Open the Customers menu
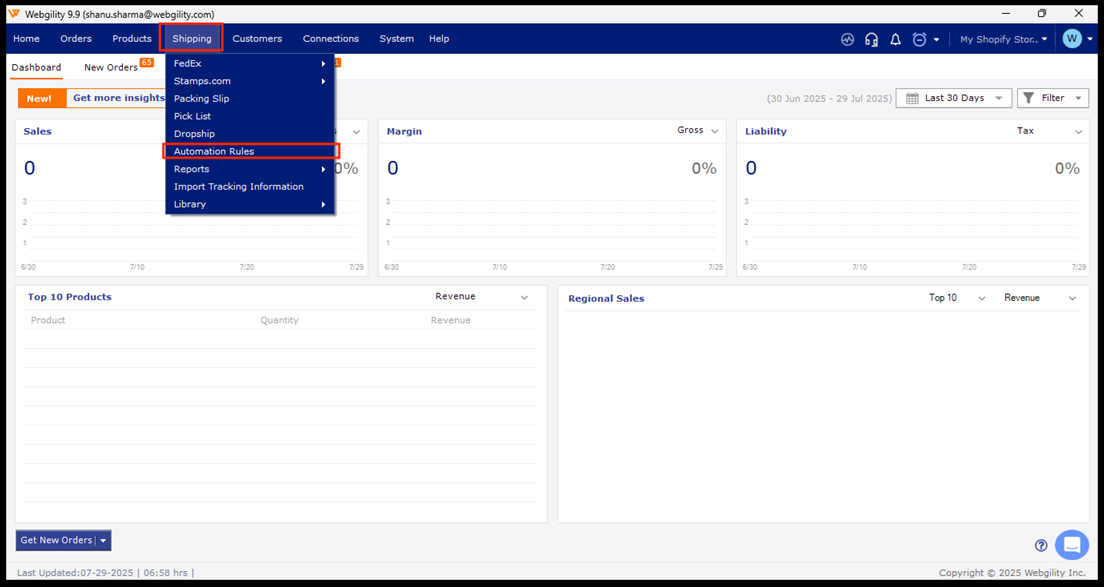 257,39
